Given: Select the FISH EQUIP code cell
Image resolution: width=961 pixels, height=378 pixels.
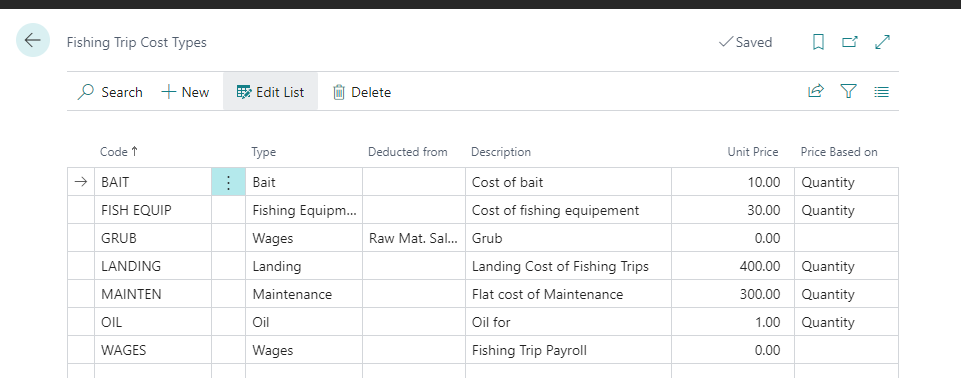Looking at the screenshot, I should (x=153, y=210).
